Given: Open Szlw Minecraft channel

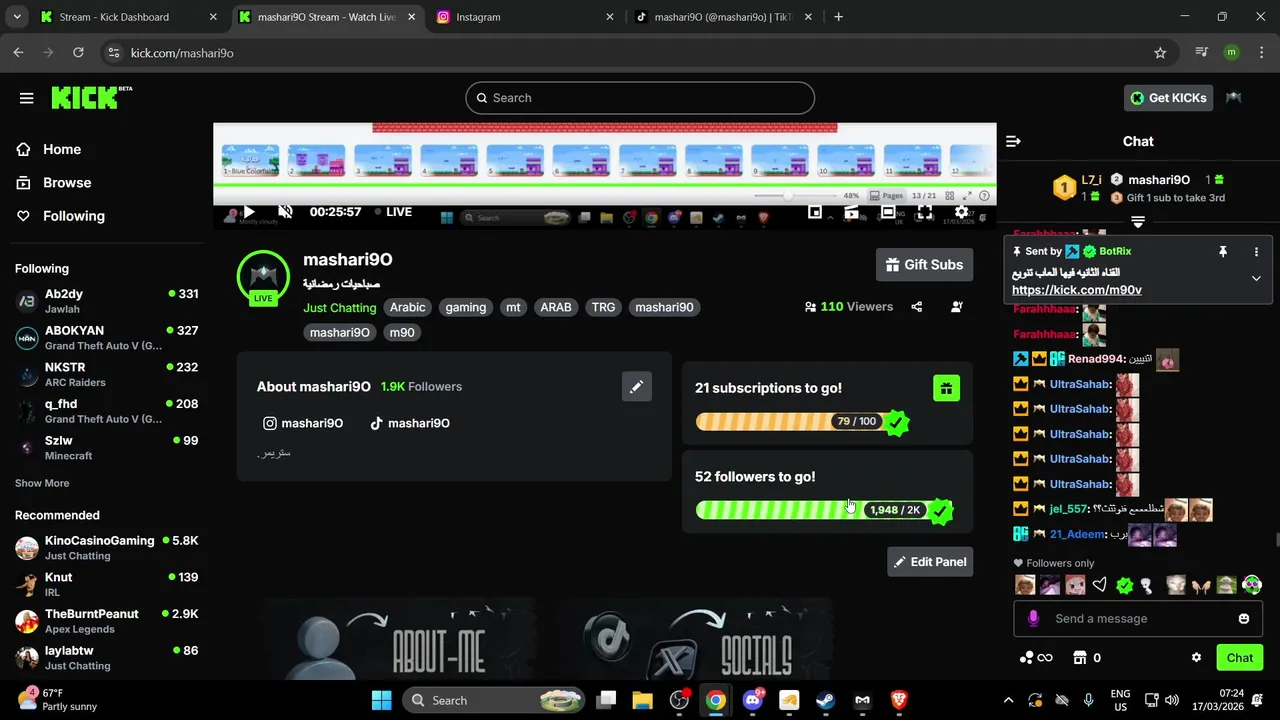Looking at the screenshot, I should (x=106, y=447).
